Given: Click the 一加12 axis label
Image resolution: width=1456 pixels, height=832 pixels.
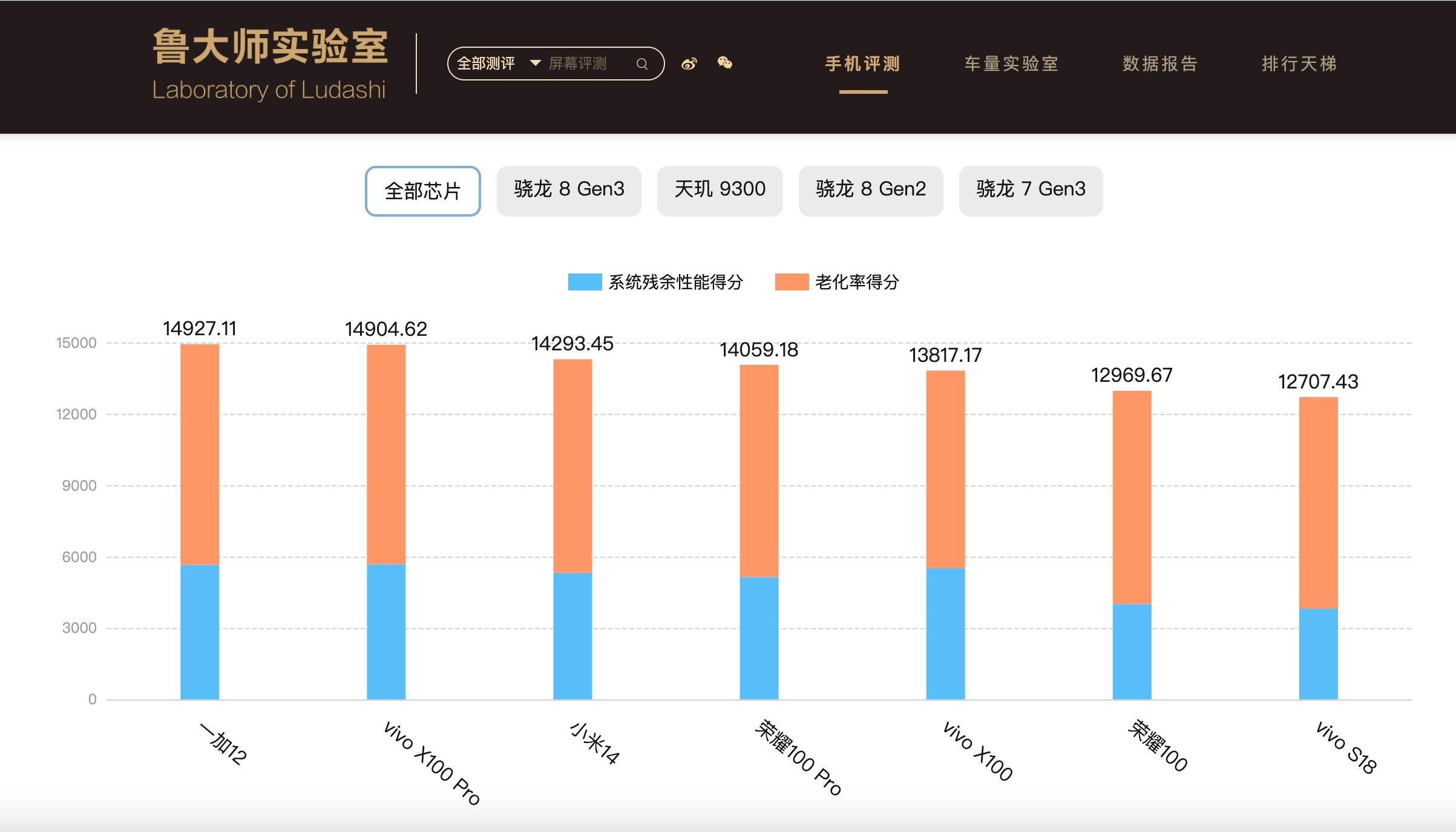Looking at the screenshot, I should click(223, 744).
